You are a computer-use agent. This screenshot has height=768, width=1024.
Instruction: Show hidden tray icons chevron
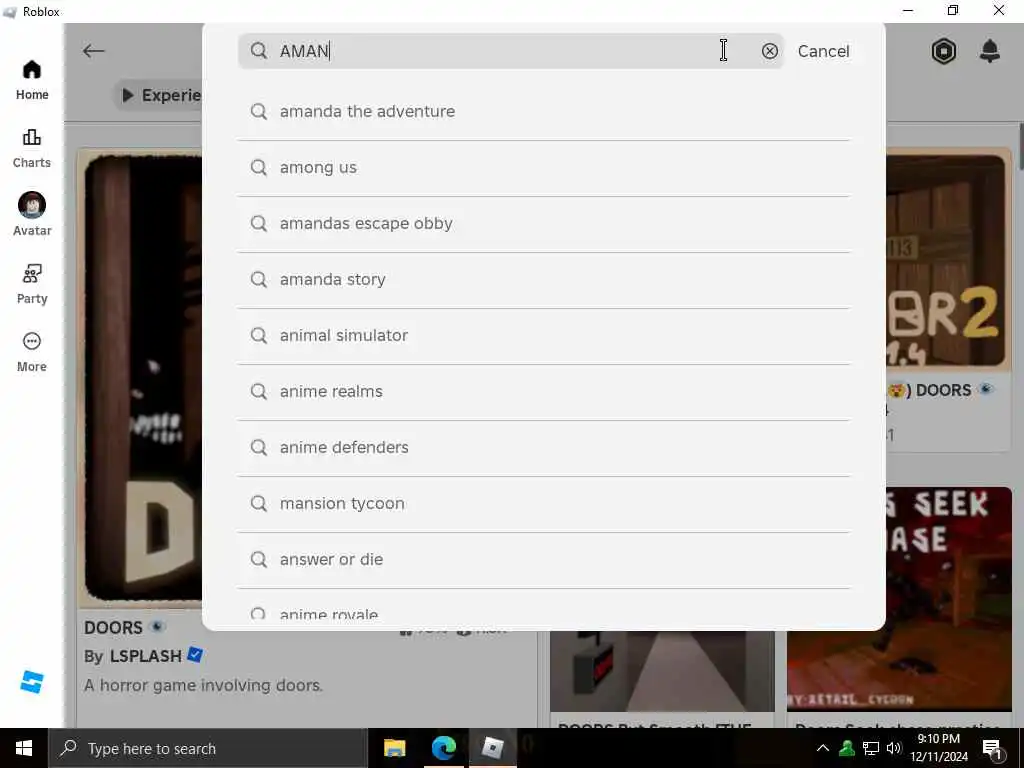823,748
